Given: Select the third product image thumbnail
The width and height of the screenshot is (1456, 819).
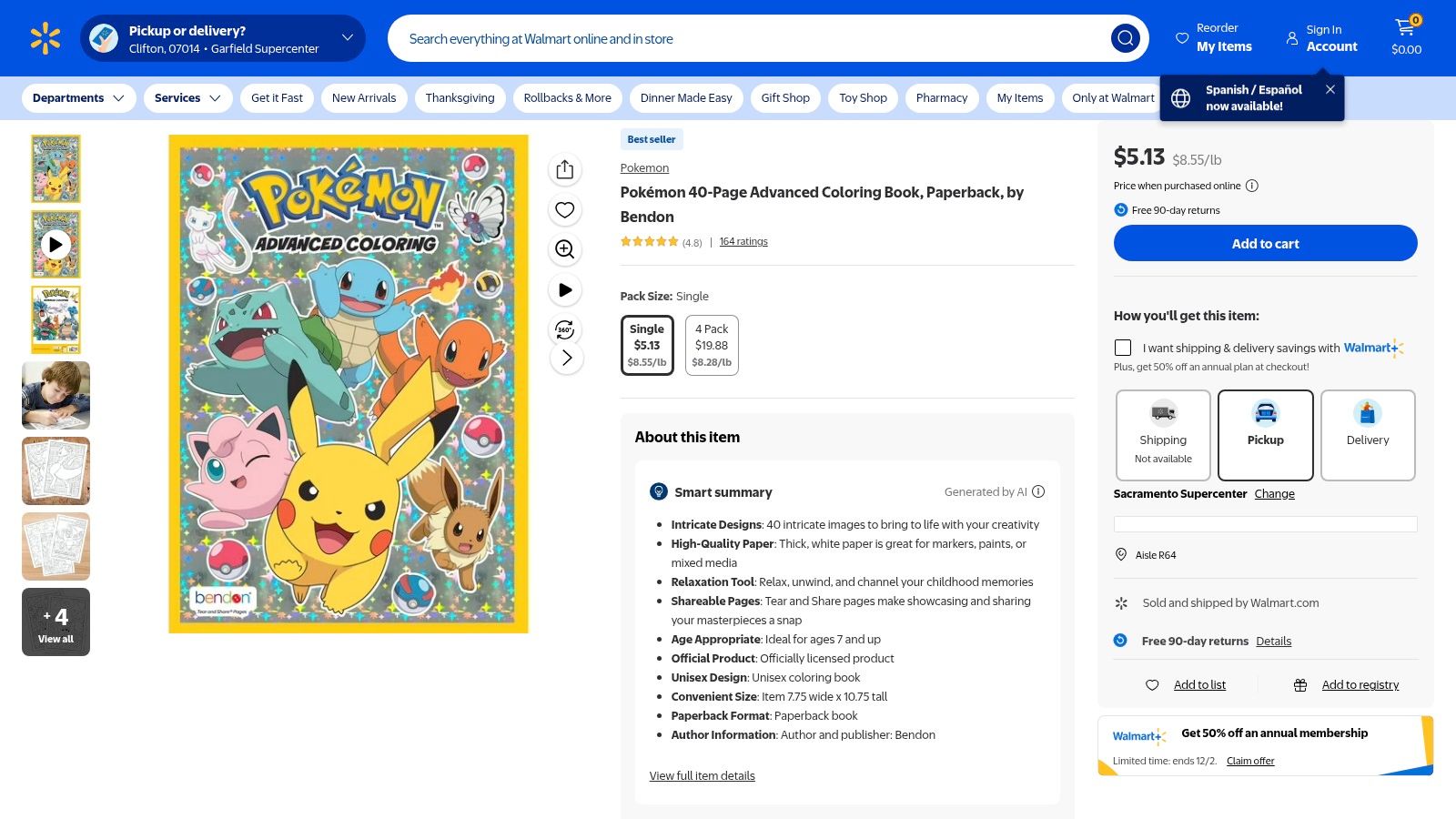Looking at the screenshot, I should point(56,319).
